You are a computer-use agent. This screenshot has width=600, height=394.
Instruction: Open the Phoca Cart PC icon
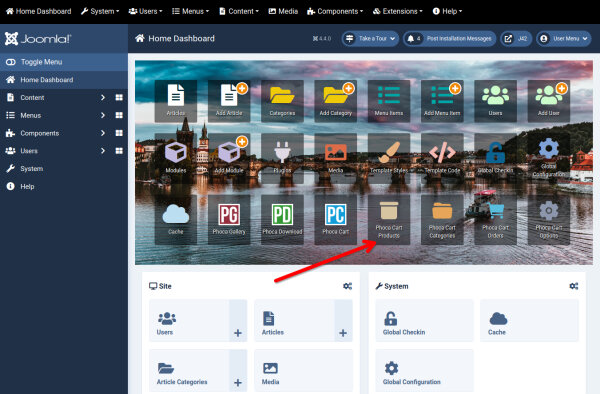pos(336,219)
